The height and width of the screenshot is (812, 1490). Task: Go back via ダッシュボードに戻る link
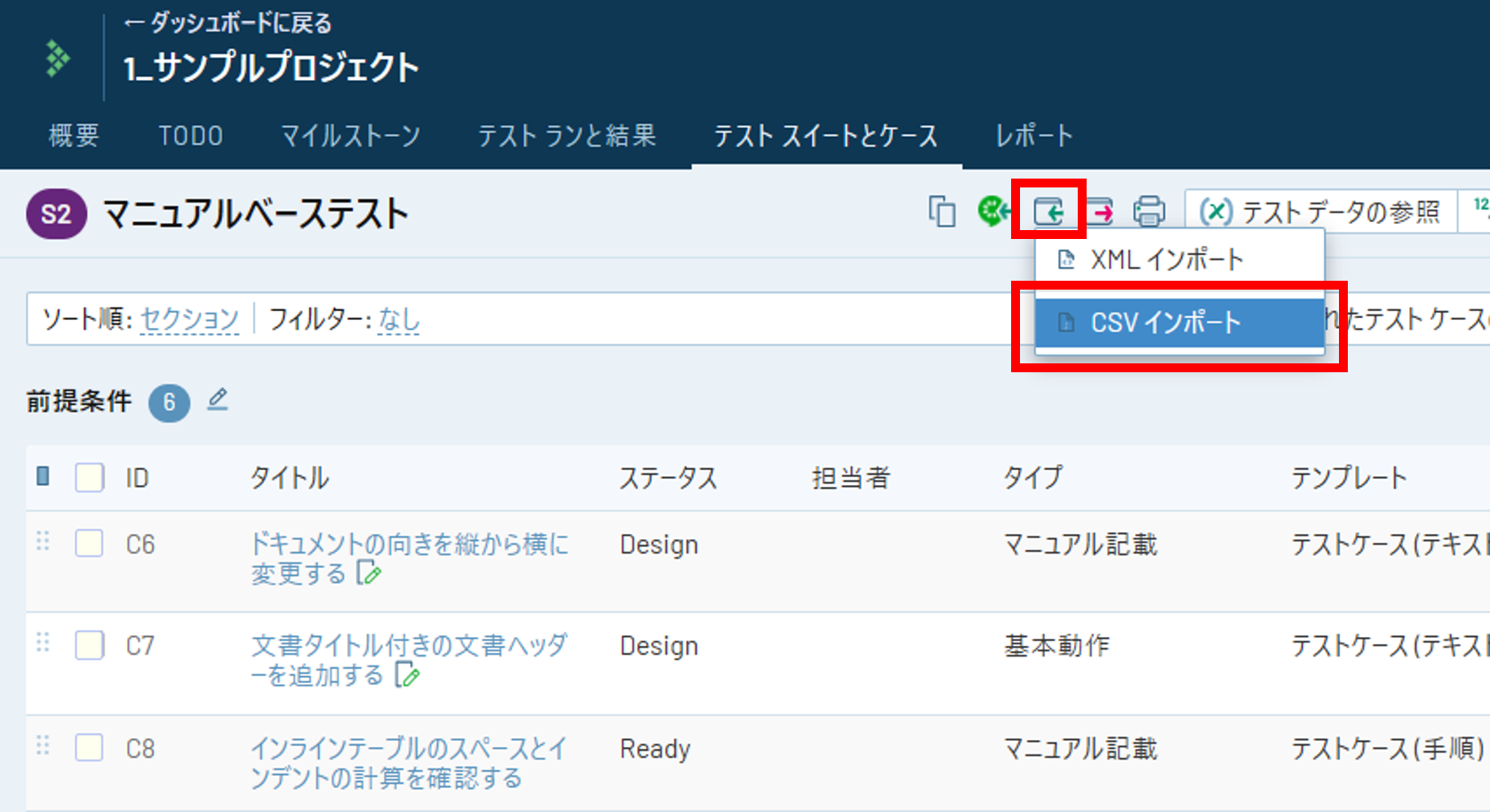[228, 23]
